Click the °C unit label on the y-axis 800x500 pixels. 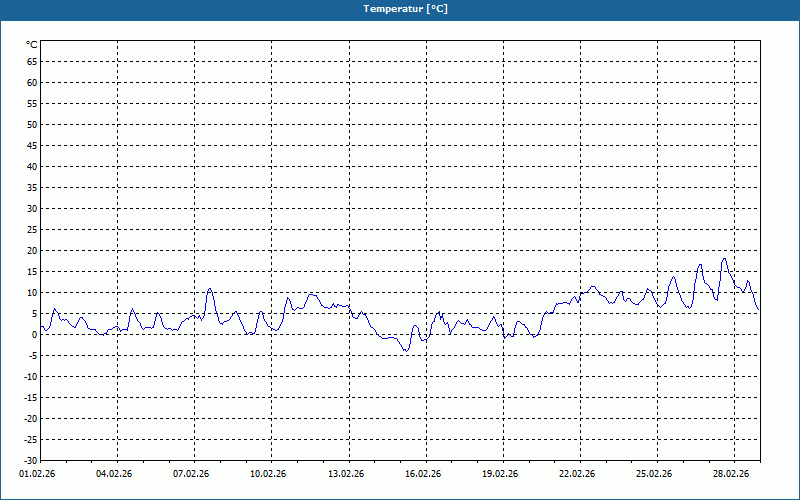[x=31, y=45]
